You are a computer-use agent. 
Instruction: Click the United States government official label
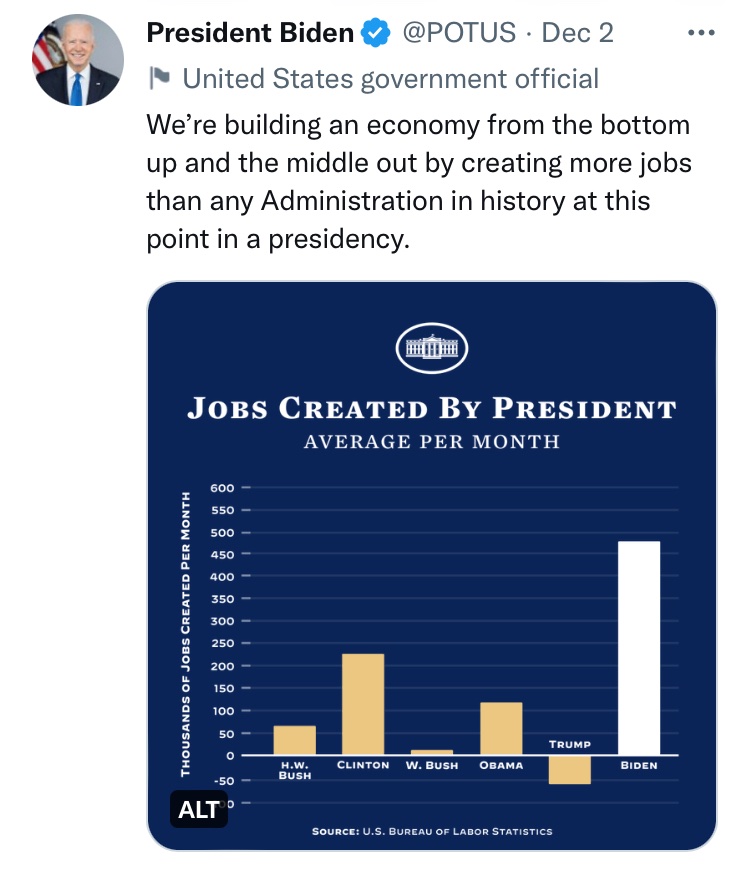[x=391, y=78]
